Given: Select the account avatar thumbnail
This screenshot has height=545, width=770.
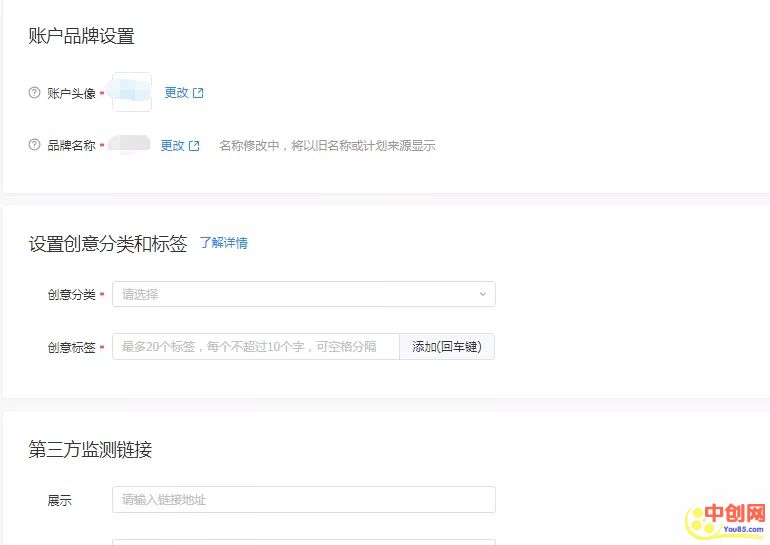Looking at the screenshot, I should (x=131, y=92).
